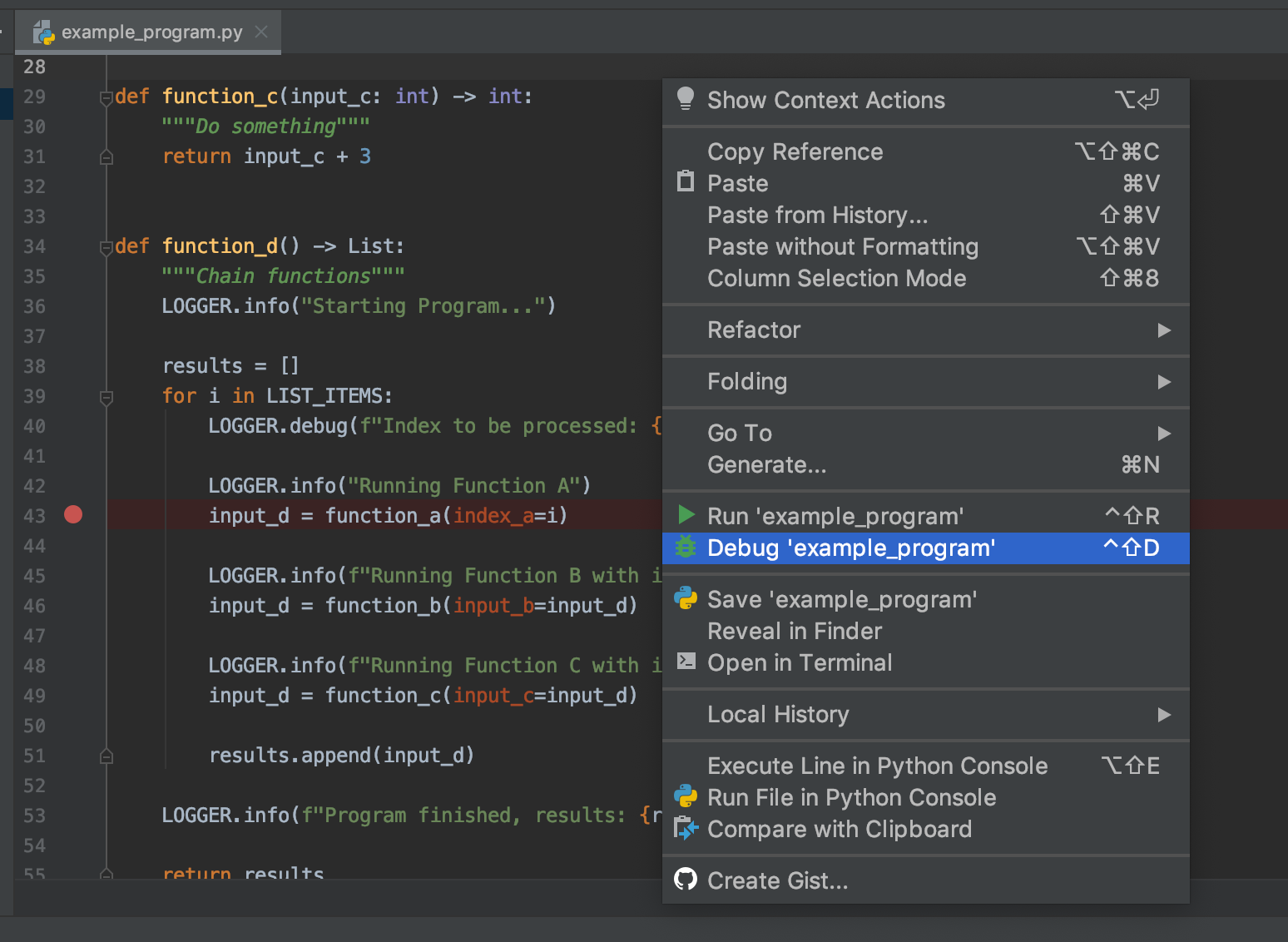1288x942 pixels.
Task: Click the Python icon beside Save 'example_program'
Action: pos(685,598)
